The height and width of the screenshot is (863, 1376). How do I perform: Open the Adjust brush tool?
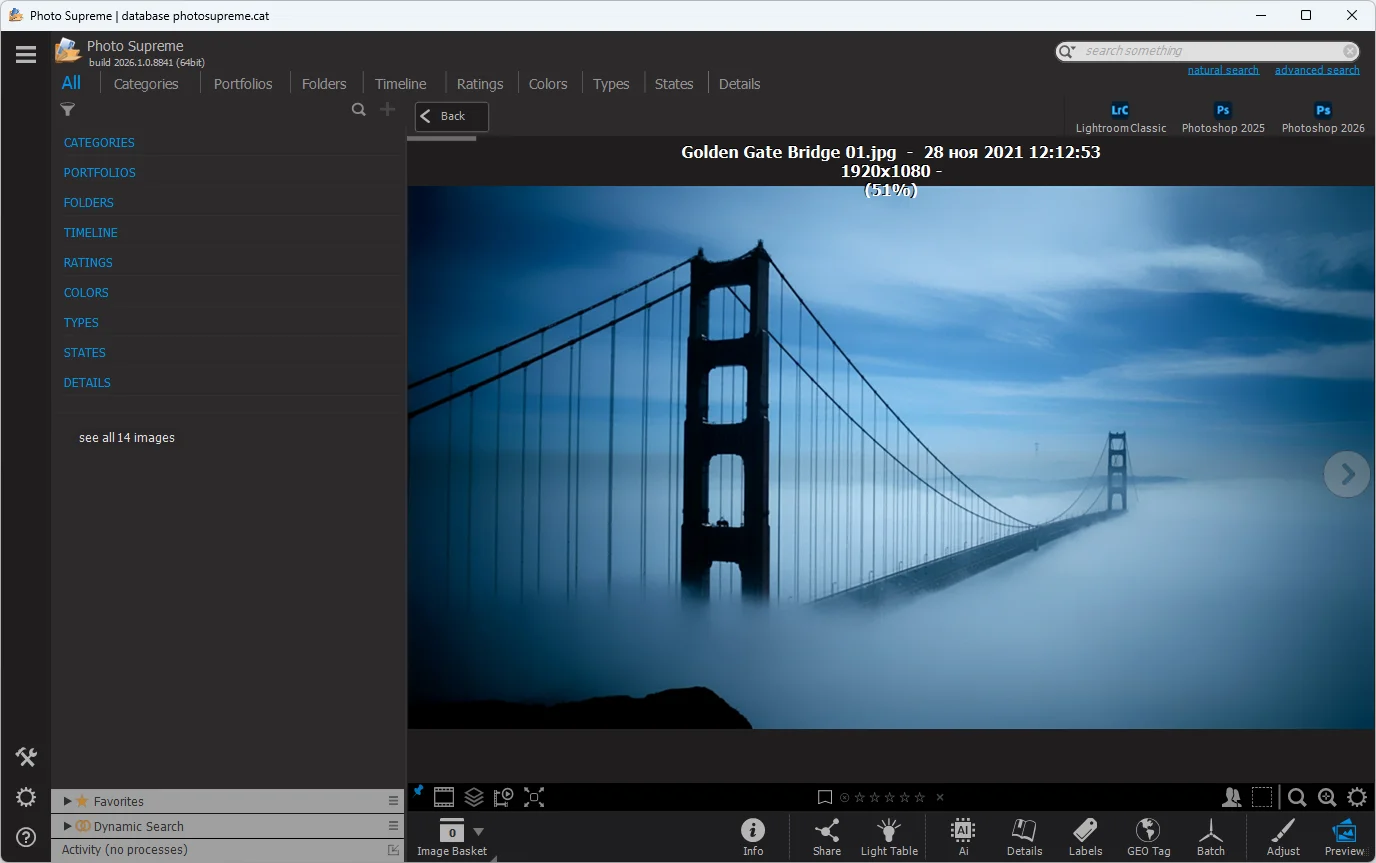(x=1283, y=836)
